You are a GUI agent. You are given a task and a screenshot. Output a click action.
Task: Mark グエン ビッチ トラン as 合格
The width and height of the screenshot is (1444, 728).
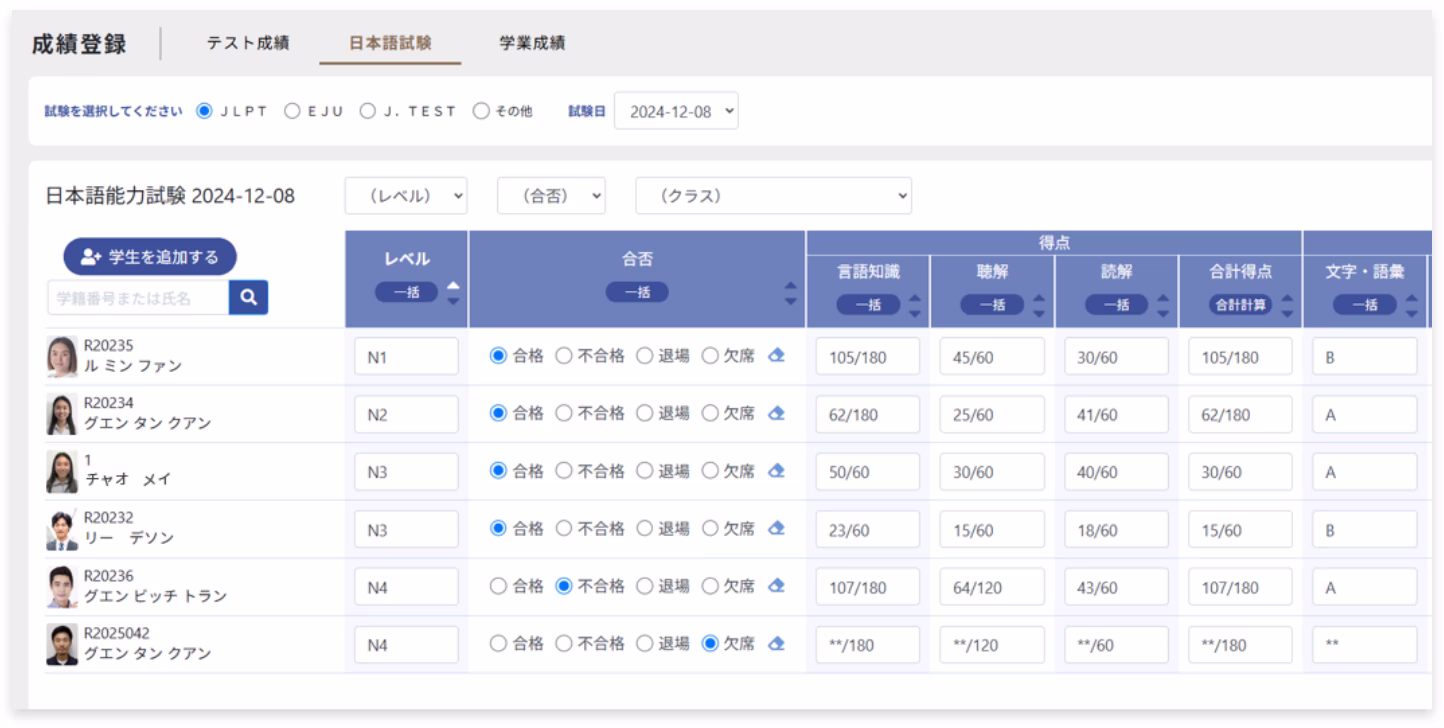[498, 587]
